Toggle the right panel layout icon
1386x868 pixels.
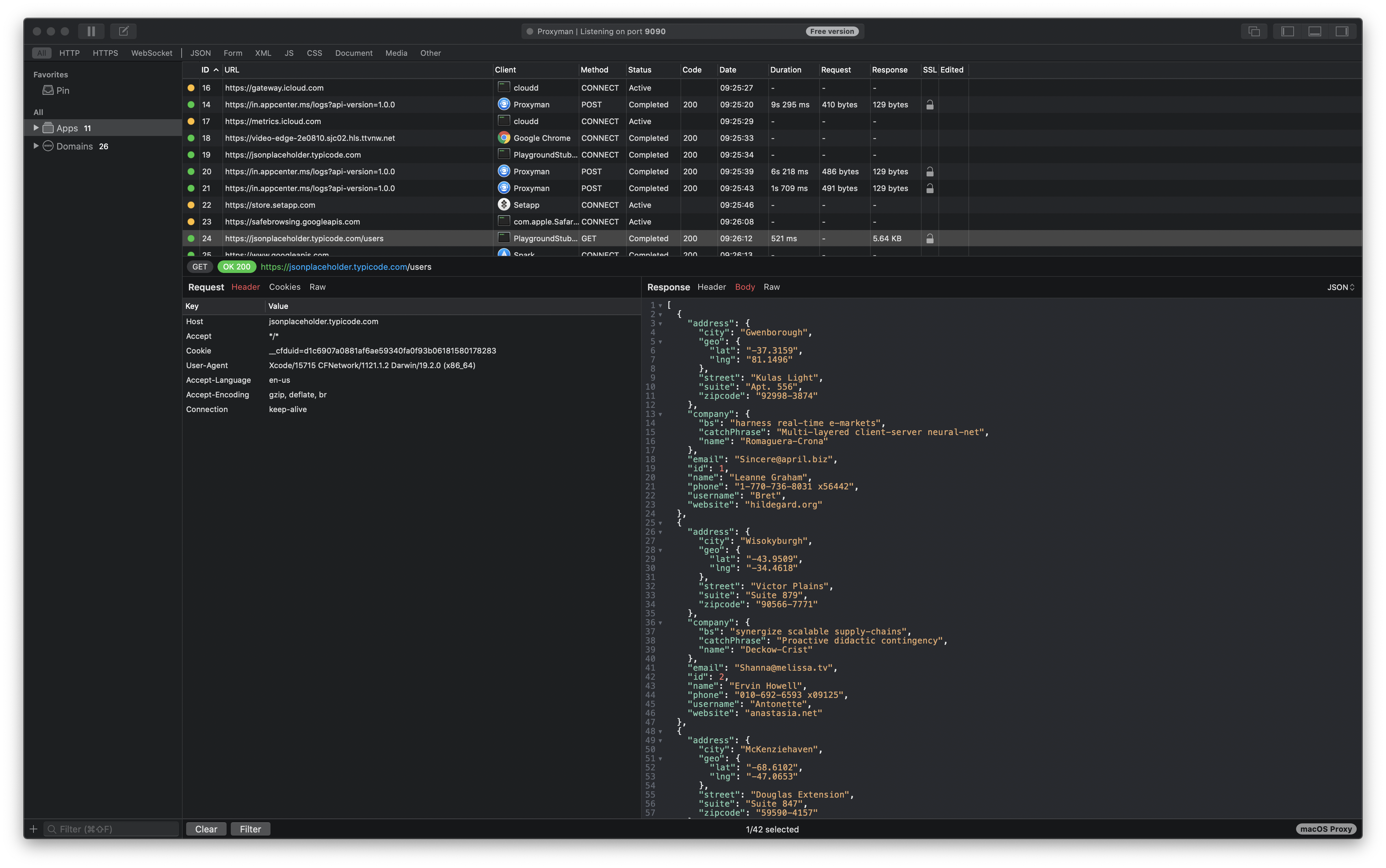click(x=1342, y=31)
